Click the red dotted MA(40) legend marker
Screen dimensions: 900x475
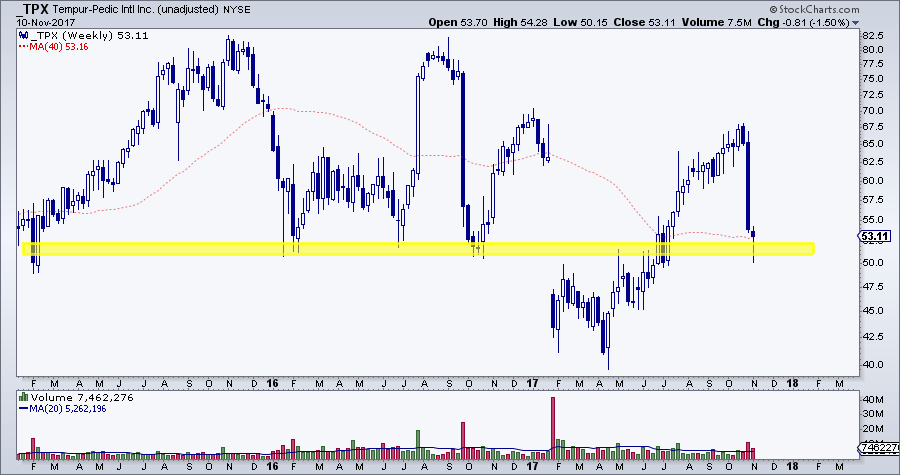click(x=22, y=46)
